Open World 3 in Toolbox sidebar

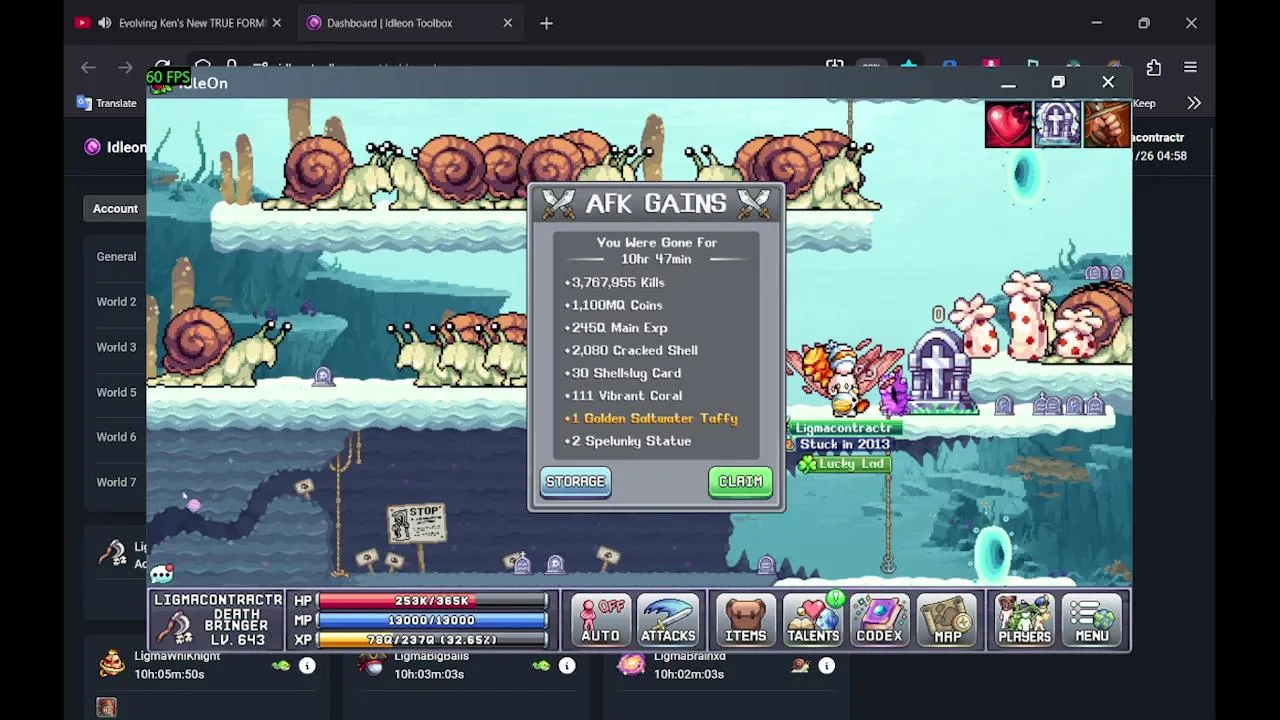(x=116, y=348)
